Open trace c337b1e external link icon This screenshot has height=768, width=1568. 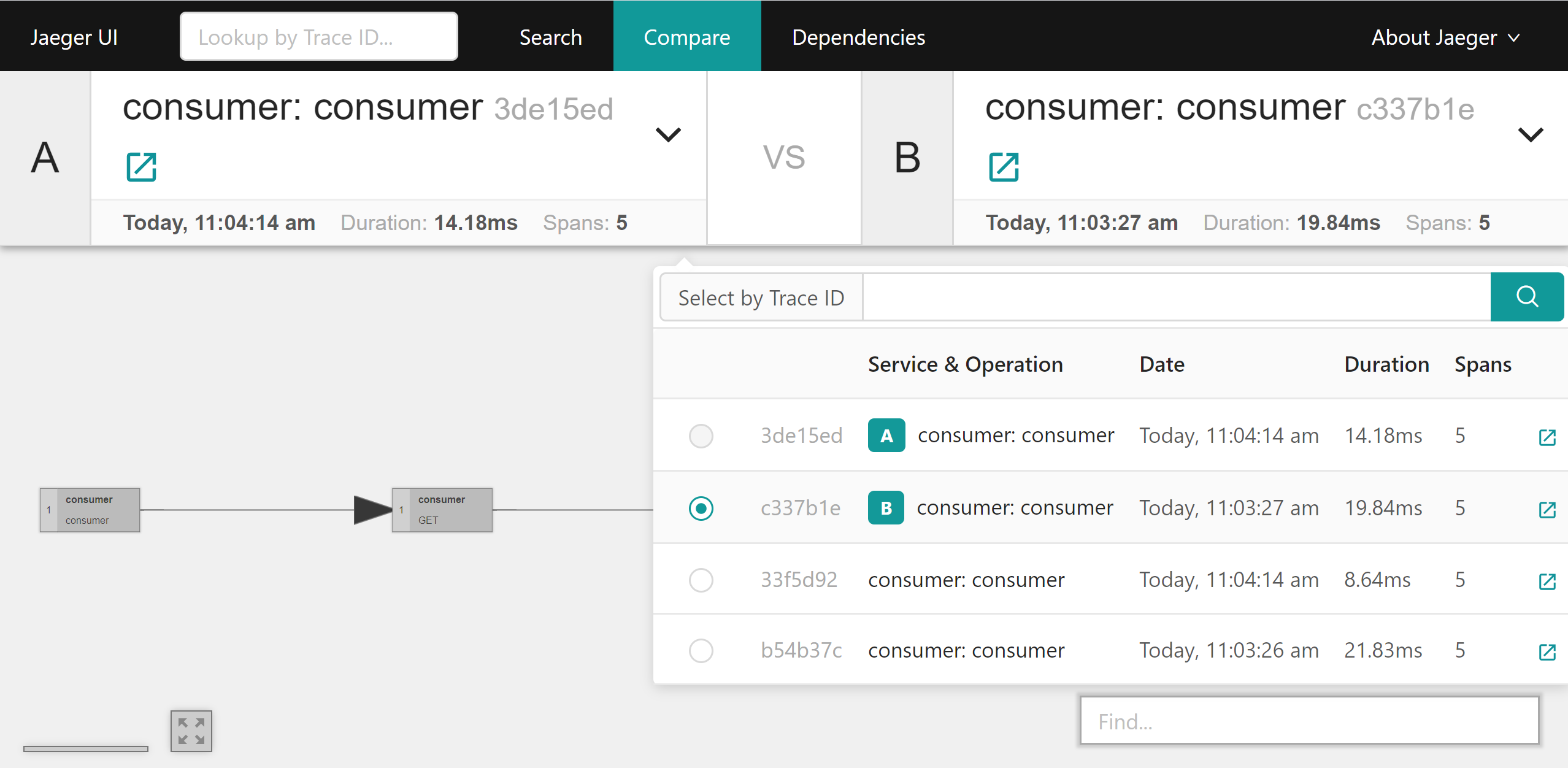pos(1547,509)
